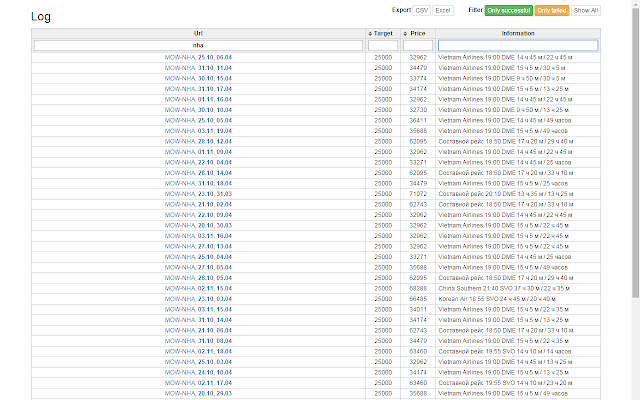Sort by the Target column header
The width and height of the screenshot is (640, 400).
click(x=382, y=33)
